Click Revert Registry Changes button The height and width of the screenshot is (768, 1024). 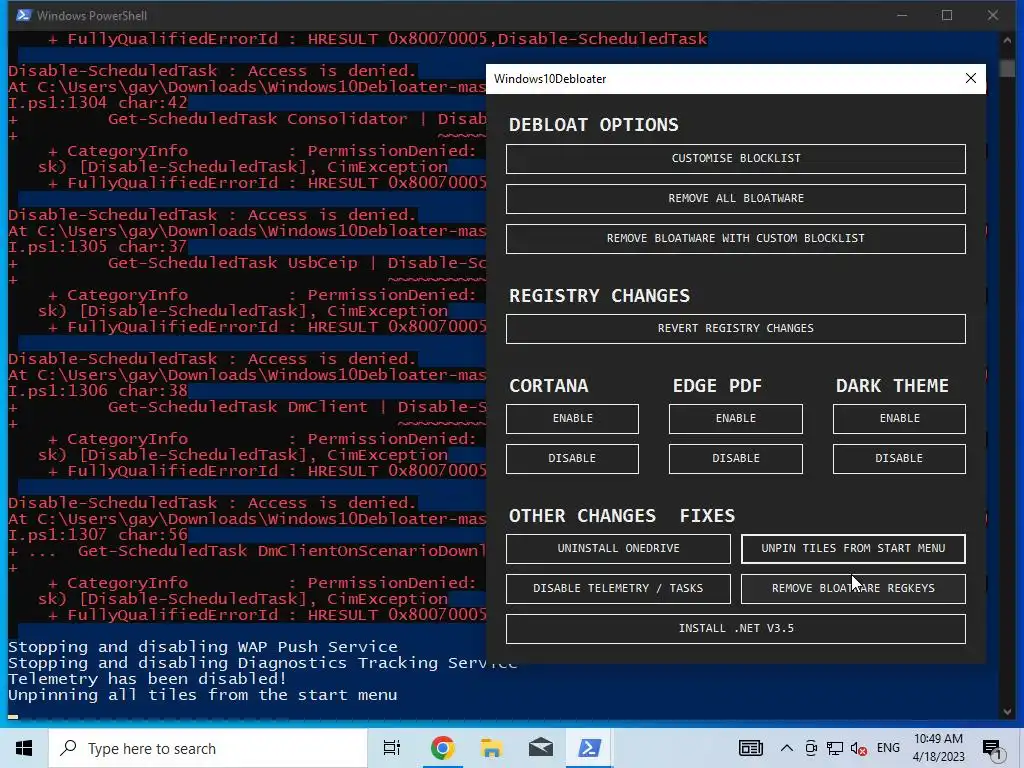pos(735,328)
